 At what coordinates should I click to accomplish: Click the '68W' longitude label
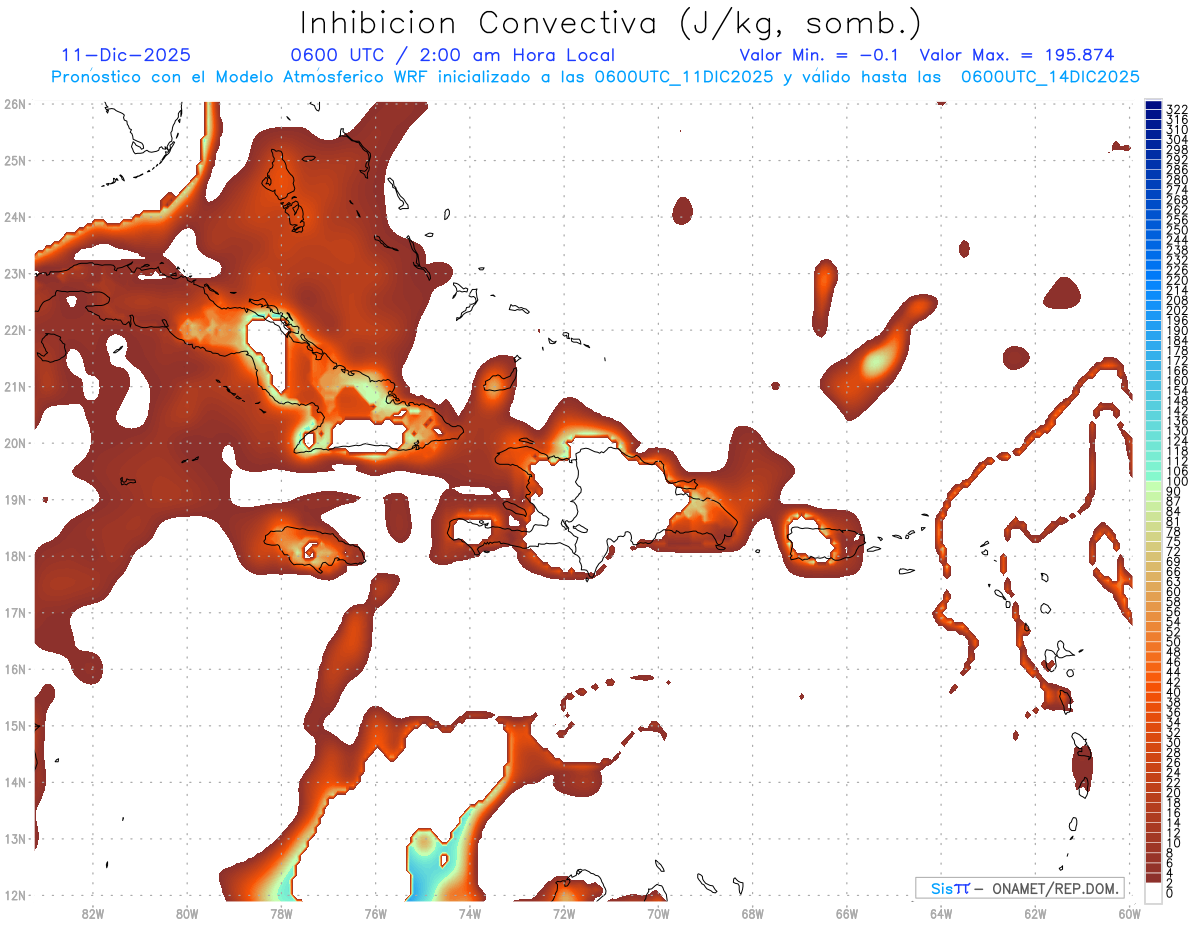[753, 913]
